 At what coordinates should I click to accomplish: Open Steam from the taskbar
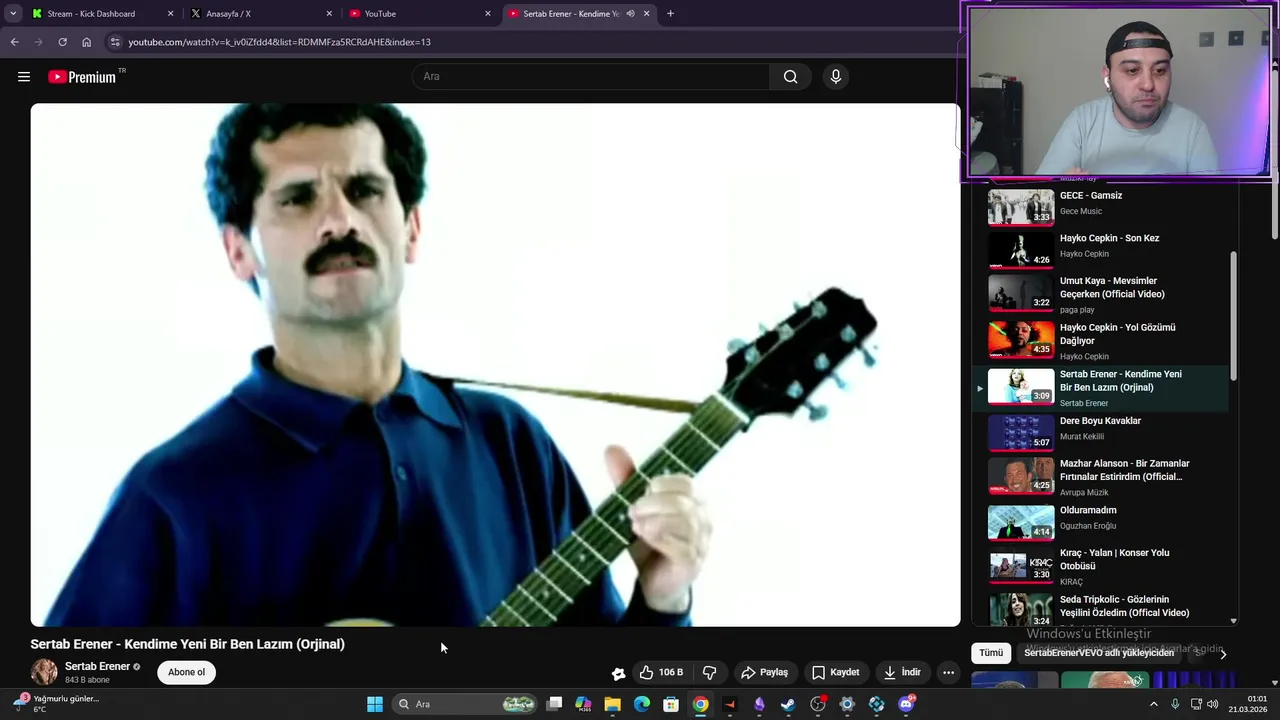click(788, 704)
